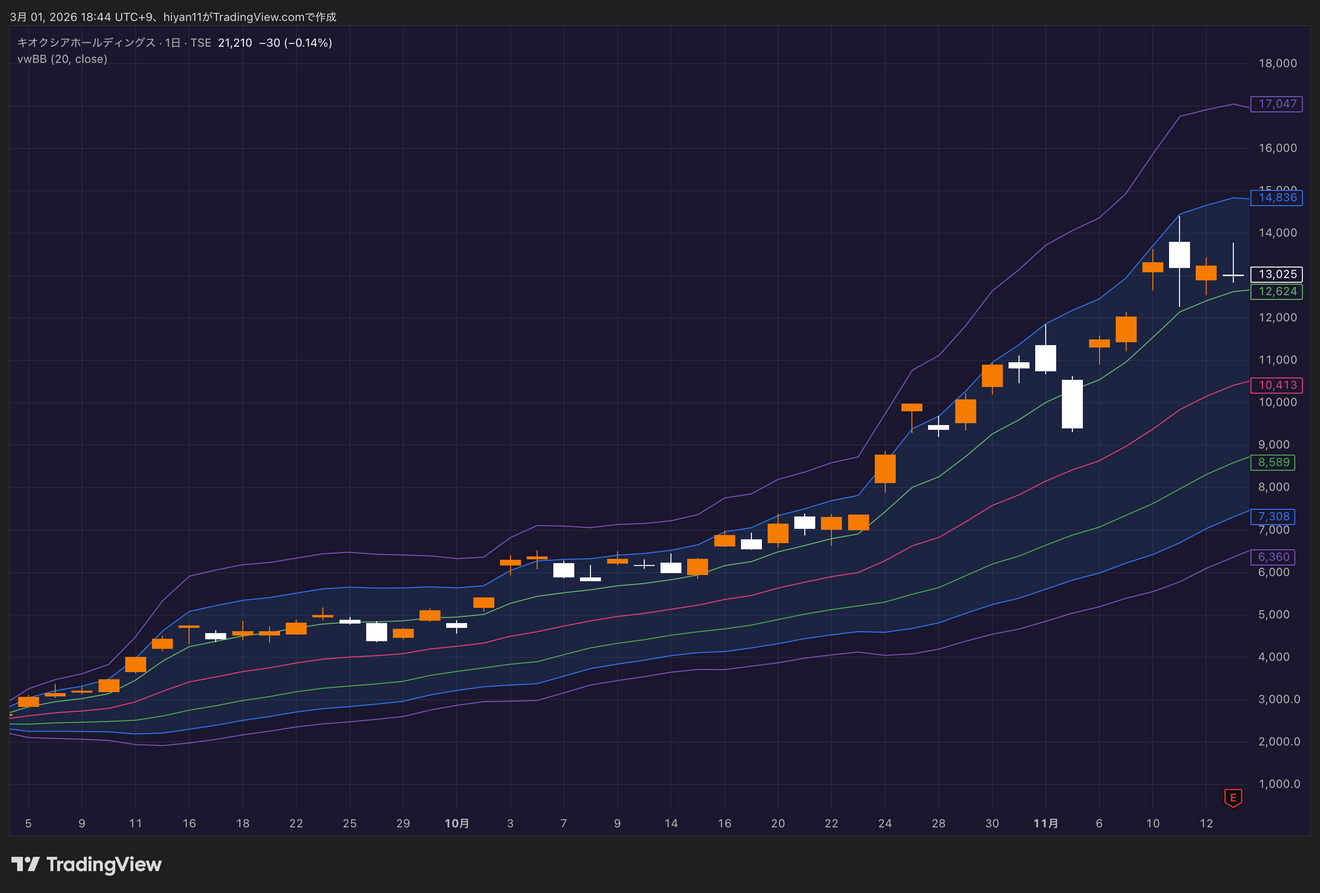Click the 16,000 price axis label
This screenshot has height=893, width=1320.
1278,148
